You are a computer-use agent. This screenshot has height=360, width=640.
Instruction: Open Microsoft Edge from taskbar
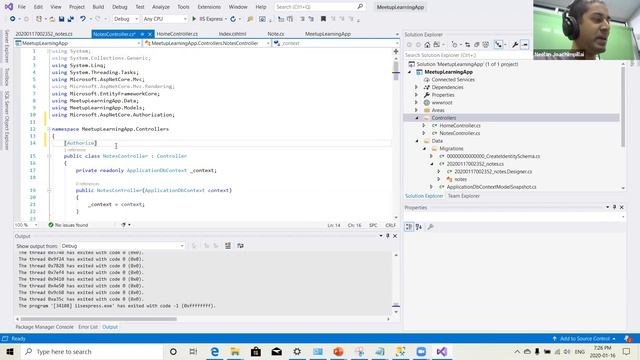coord(215,351)
